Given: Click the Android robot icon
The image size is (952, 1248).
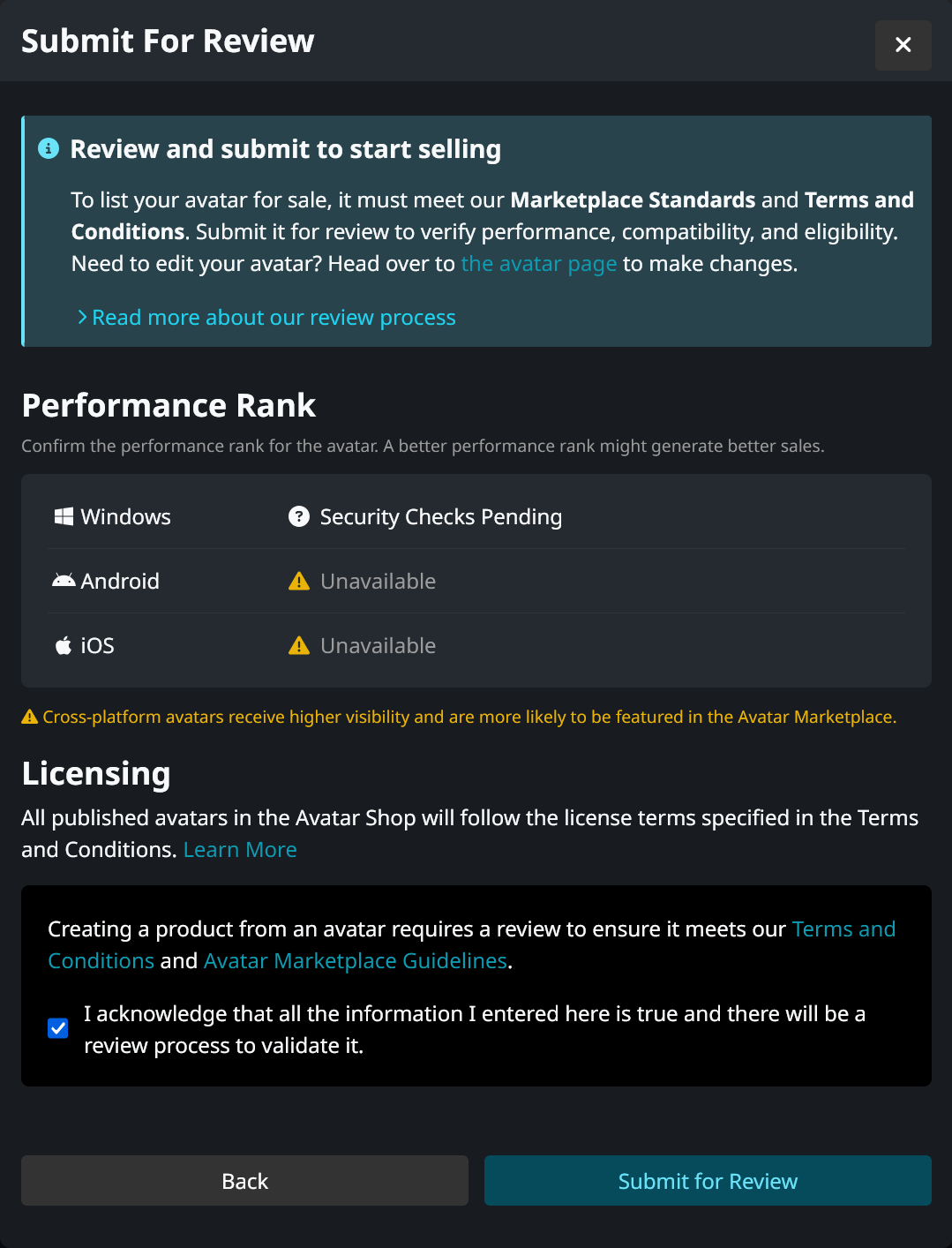Looking at the screenshot, I should tap(64, 581).
